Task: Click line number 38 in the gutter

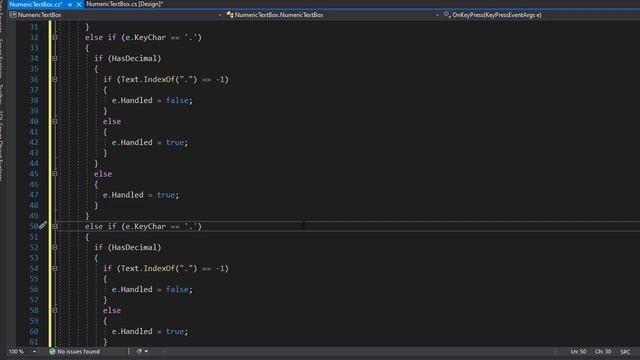Action: (33, 100)
